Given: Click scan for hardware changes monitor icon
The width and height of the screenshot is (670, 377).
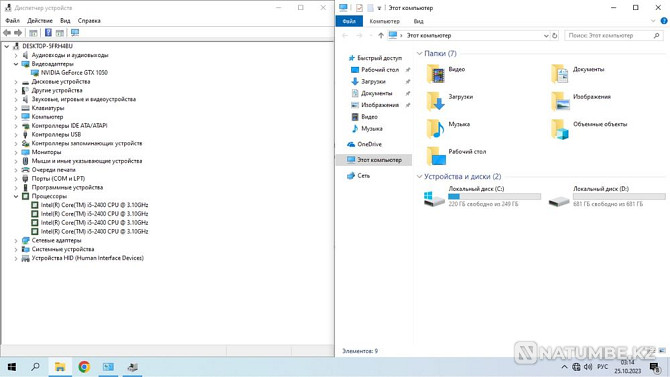Looking at the screenshot, I should click(x=75, y=33).
